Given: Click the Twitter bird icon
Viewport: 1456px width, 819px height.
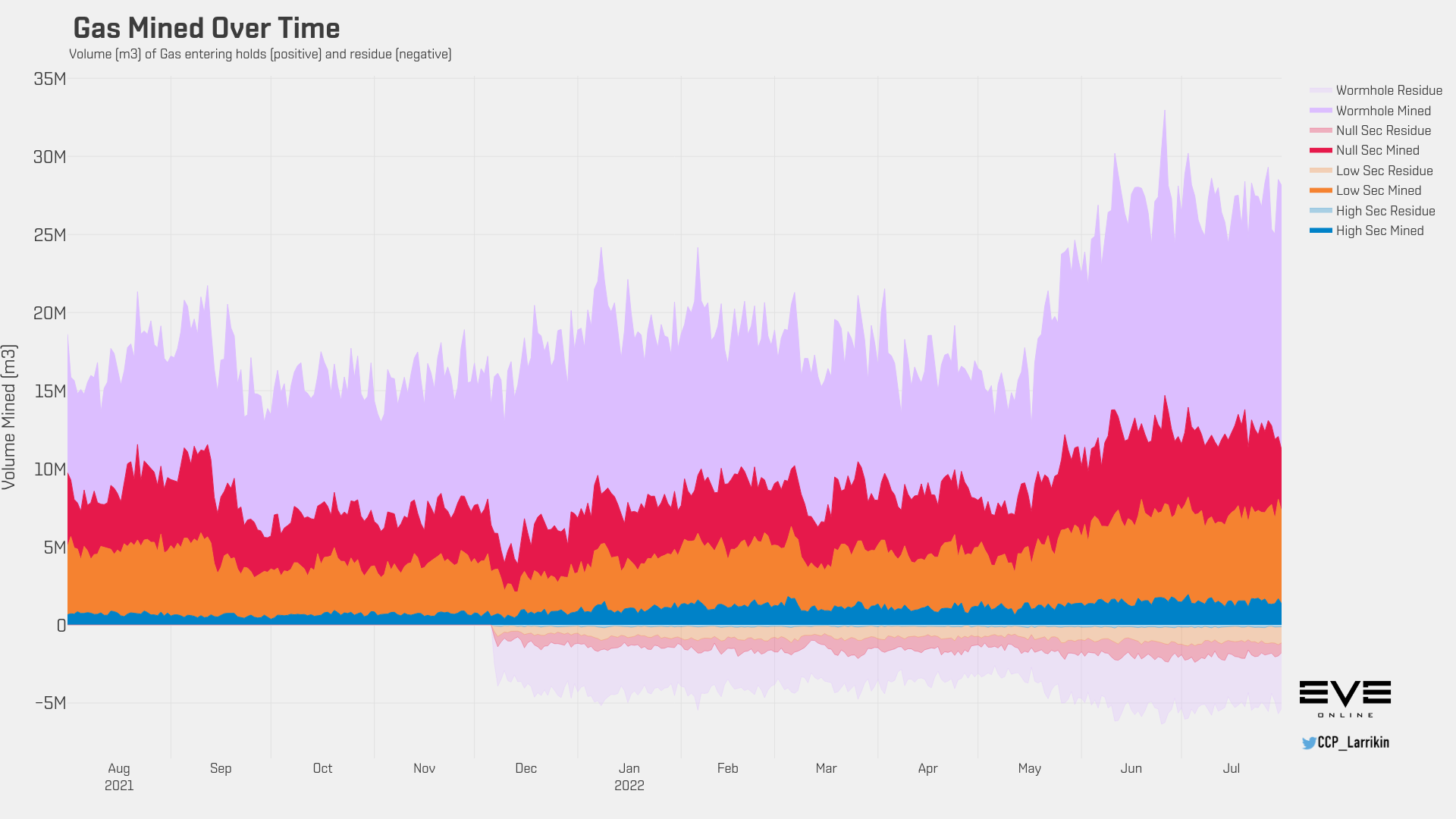Looking at the screenshot, I should point(1309,742).
